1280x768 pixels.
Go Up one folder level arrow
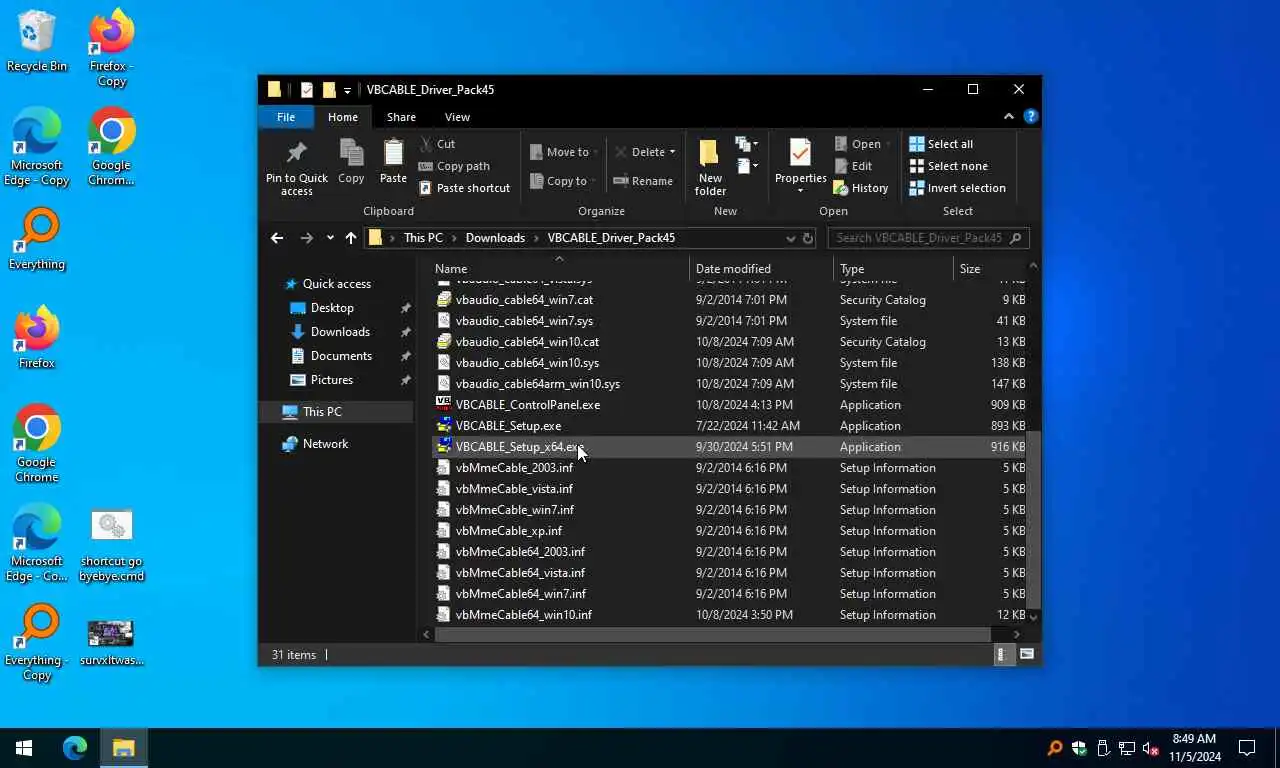[x=350, y=238]
